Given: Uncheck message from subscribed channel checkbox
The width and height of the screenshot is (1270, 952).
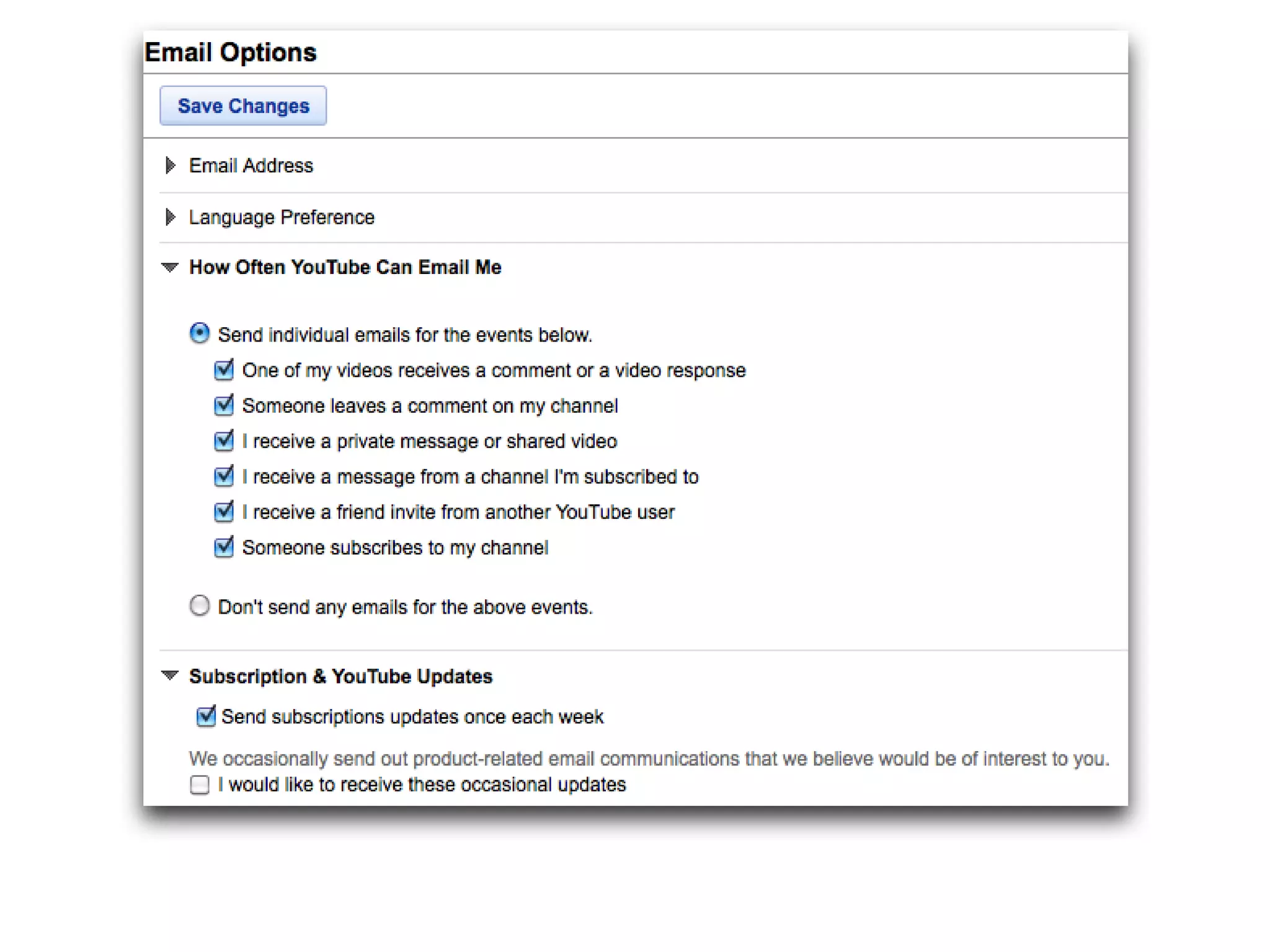Looking at the screenshot, I should click(224, 476).
